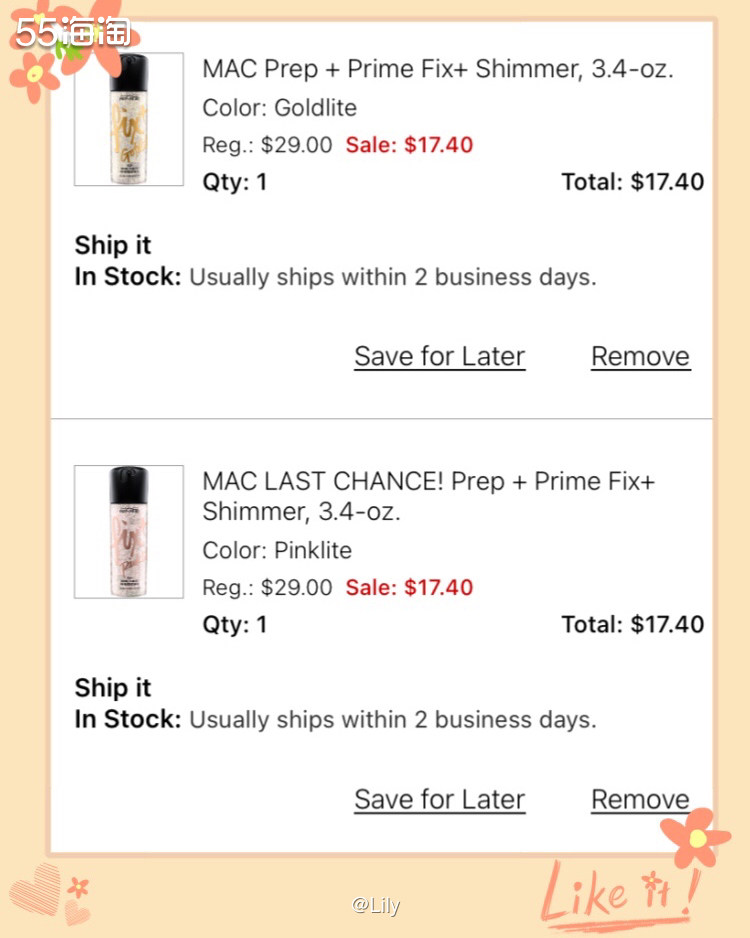Viewport: 750px width, 938px height.
Task: Open MAC Prep + Prime Fix+ Shimmer title
Action: (x=438, y=69)
